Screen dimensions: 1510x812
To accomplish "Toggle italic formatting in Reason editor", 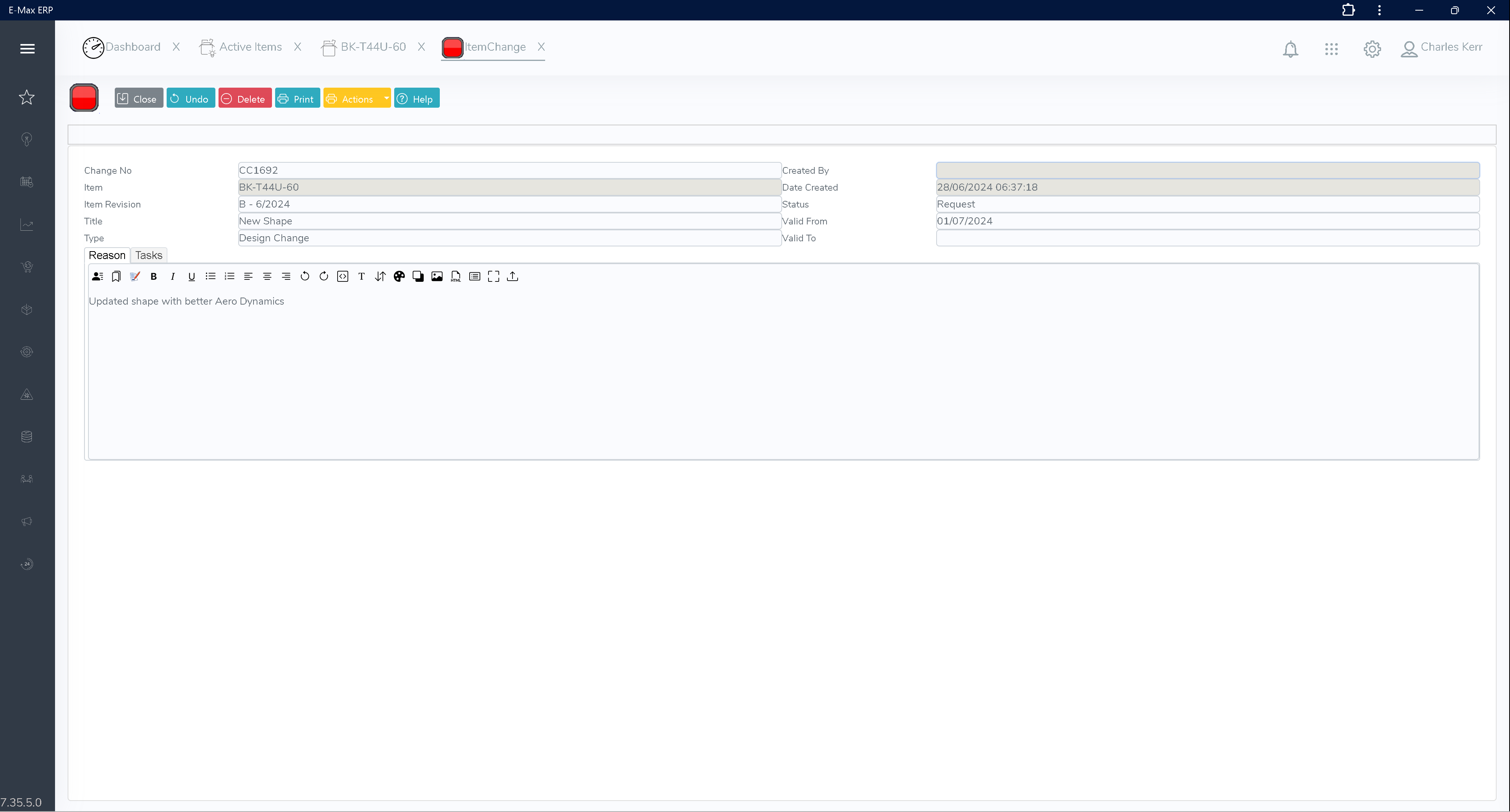I will [x=172, y=277].
